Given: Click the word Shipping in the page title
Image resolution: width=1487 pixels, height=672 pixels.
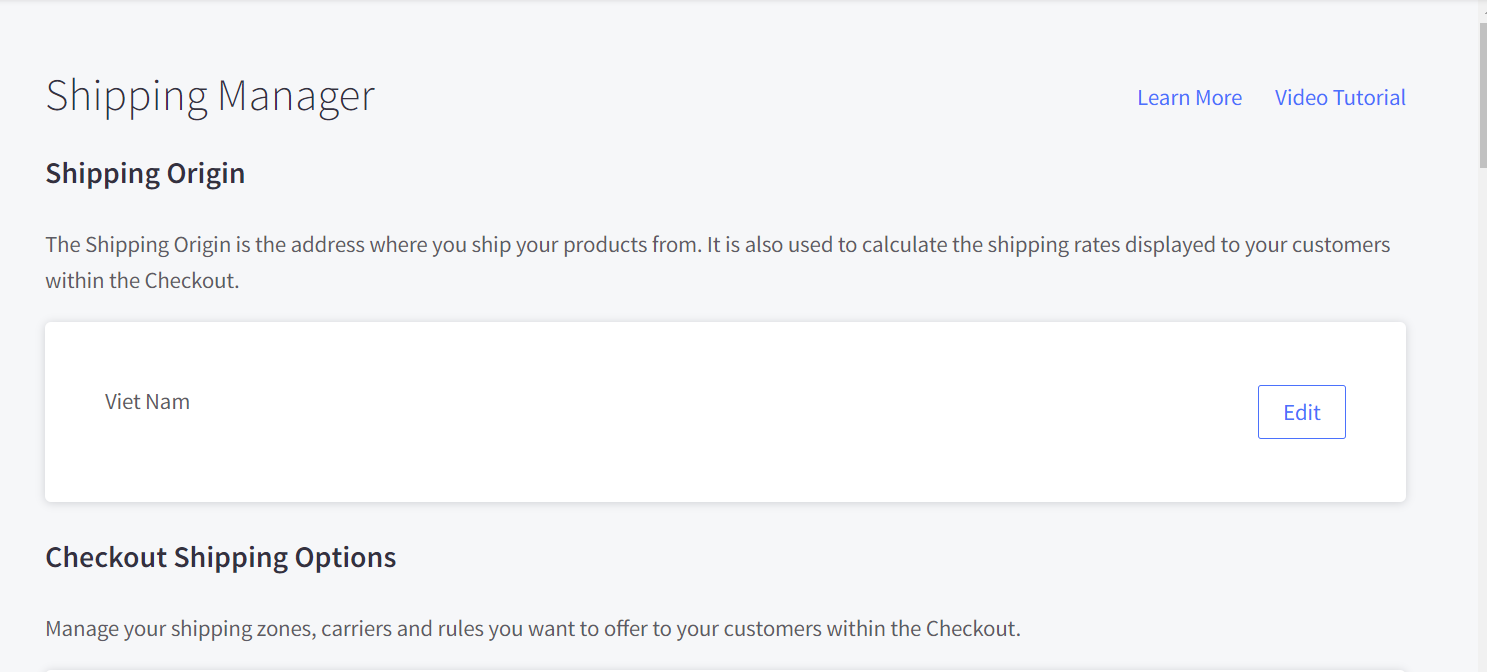Looking at the screenshot, I should [x=126, y=96].
